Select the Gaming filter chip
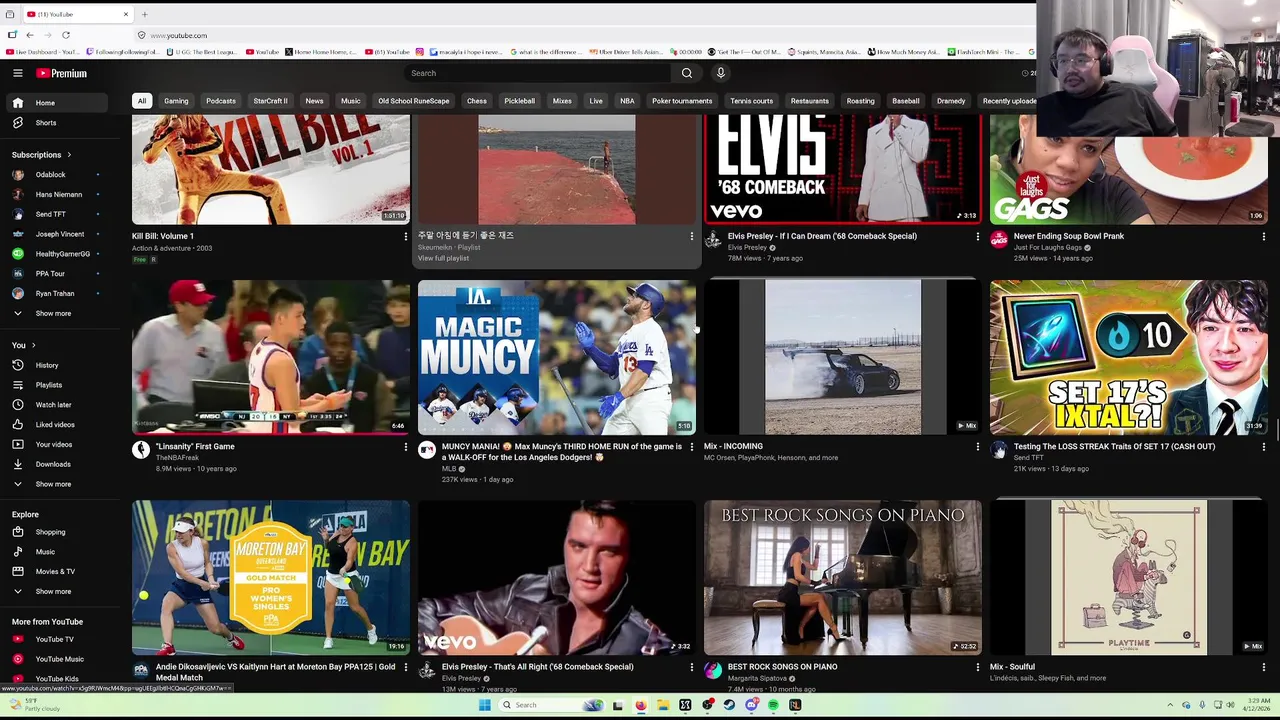Screen dimensions: 1280x720 coord(176,101)
